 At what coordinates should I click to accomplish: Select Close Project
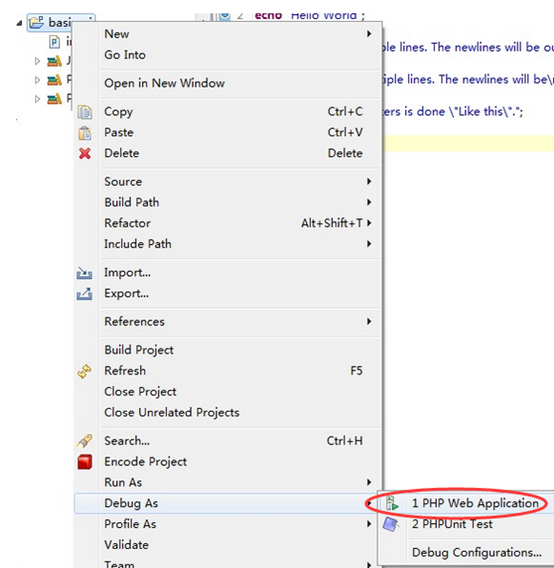(x=228, y=392)
